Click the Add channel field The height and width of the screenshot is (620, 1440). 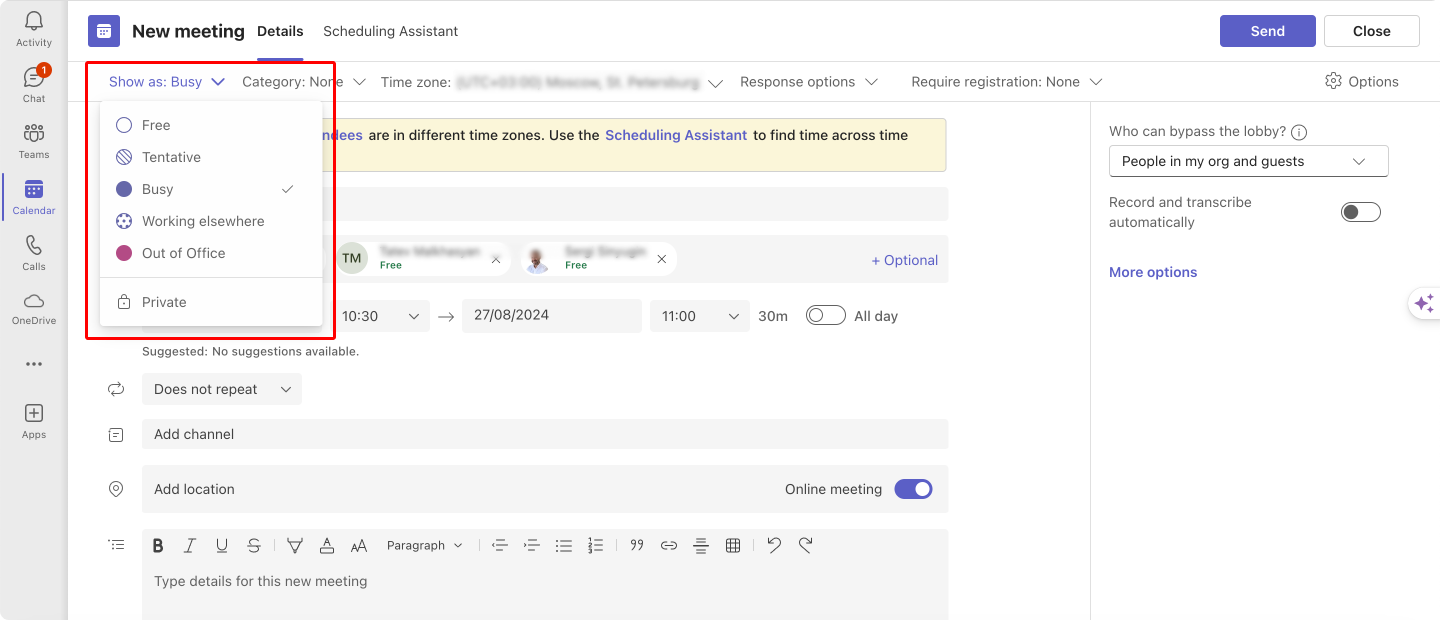click(545, 434)
